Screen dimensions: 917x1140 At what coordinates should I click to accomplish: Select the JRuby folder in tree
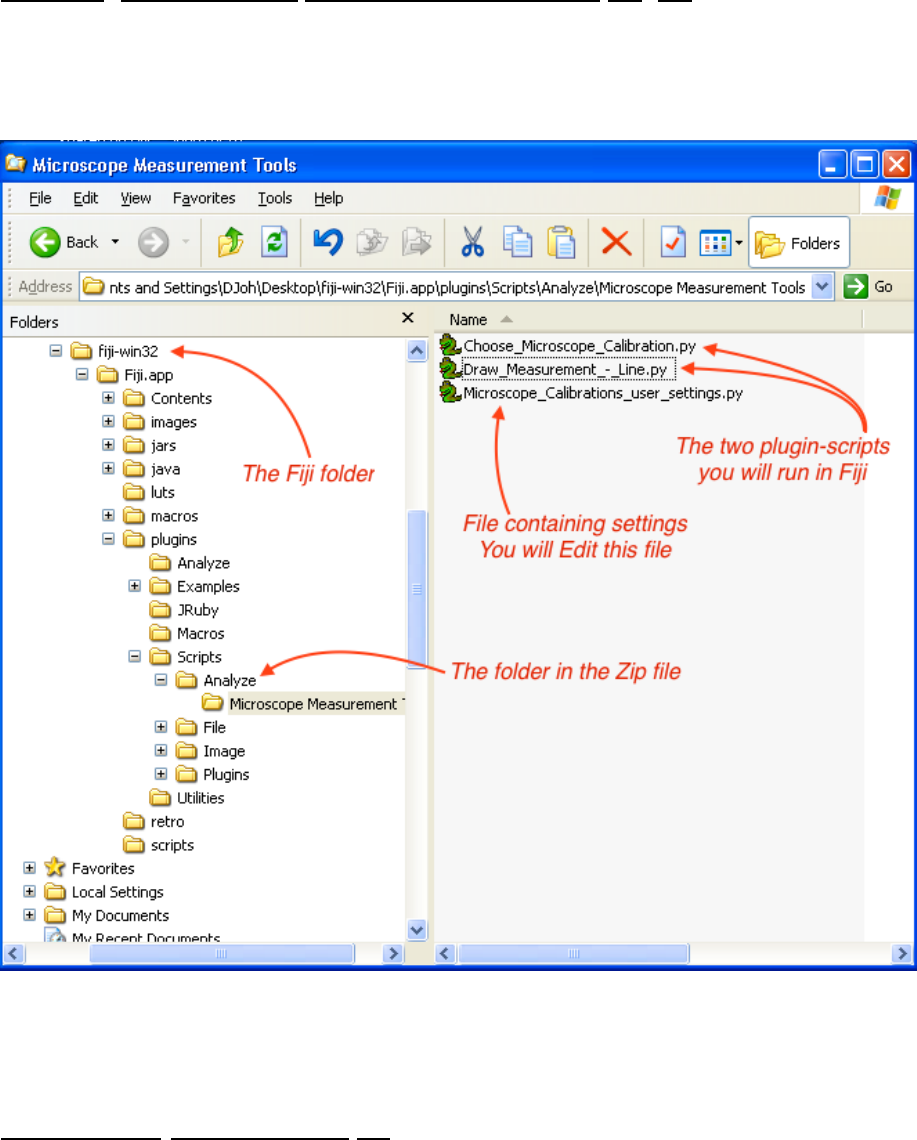click(x=184, y=610)
